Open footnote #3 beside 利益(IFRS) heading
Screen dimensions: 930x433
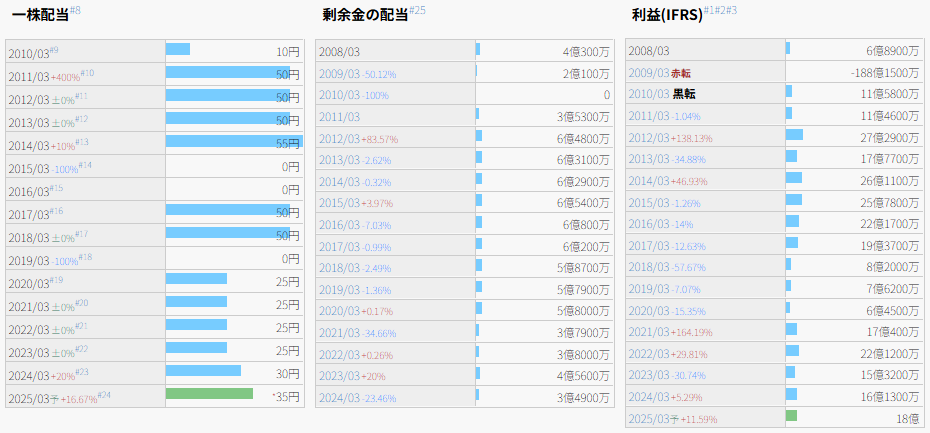[x=731, y=11]
